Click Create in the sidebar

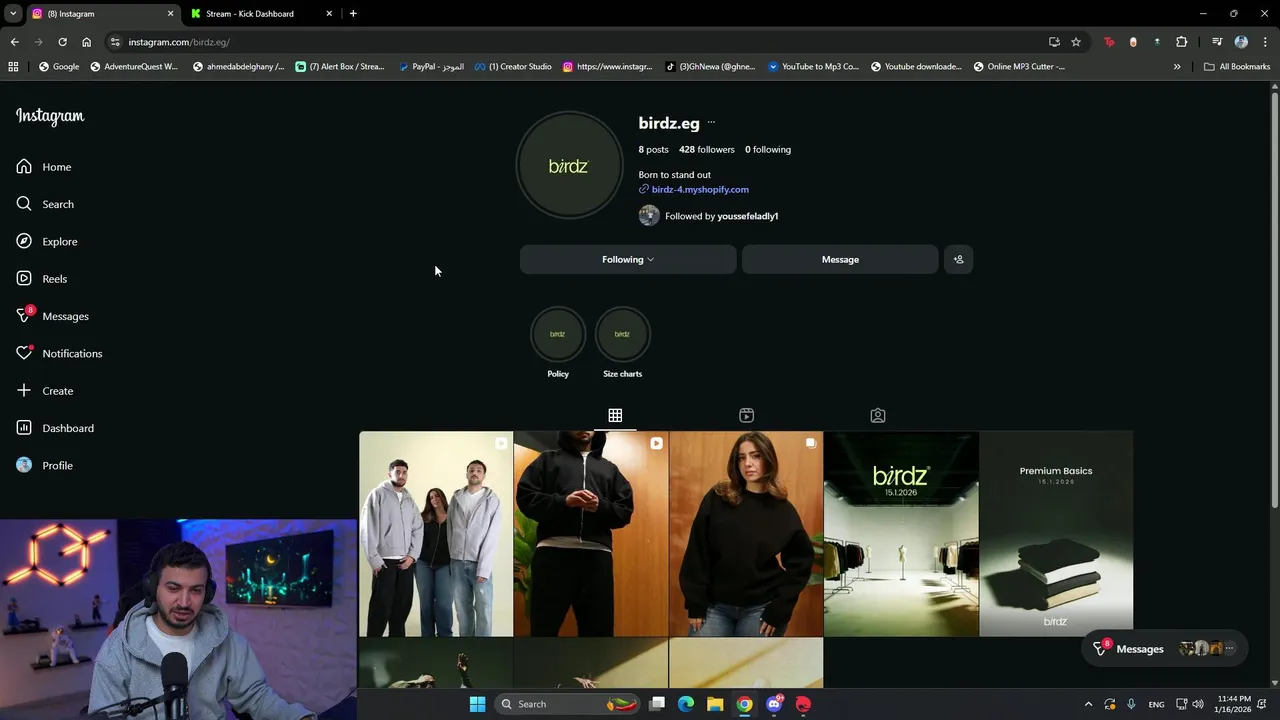pyautogui.click(x=45, y=391)
